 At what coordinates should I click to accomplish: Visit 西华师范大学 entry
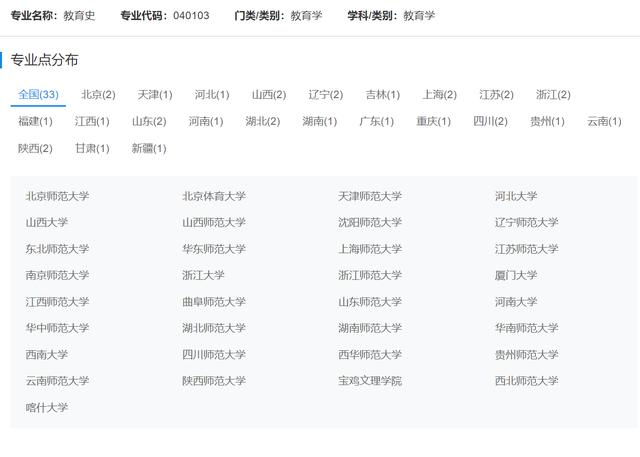pyautogui.click(x=370, y=355)
